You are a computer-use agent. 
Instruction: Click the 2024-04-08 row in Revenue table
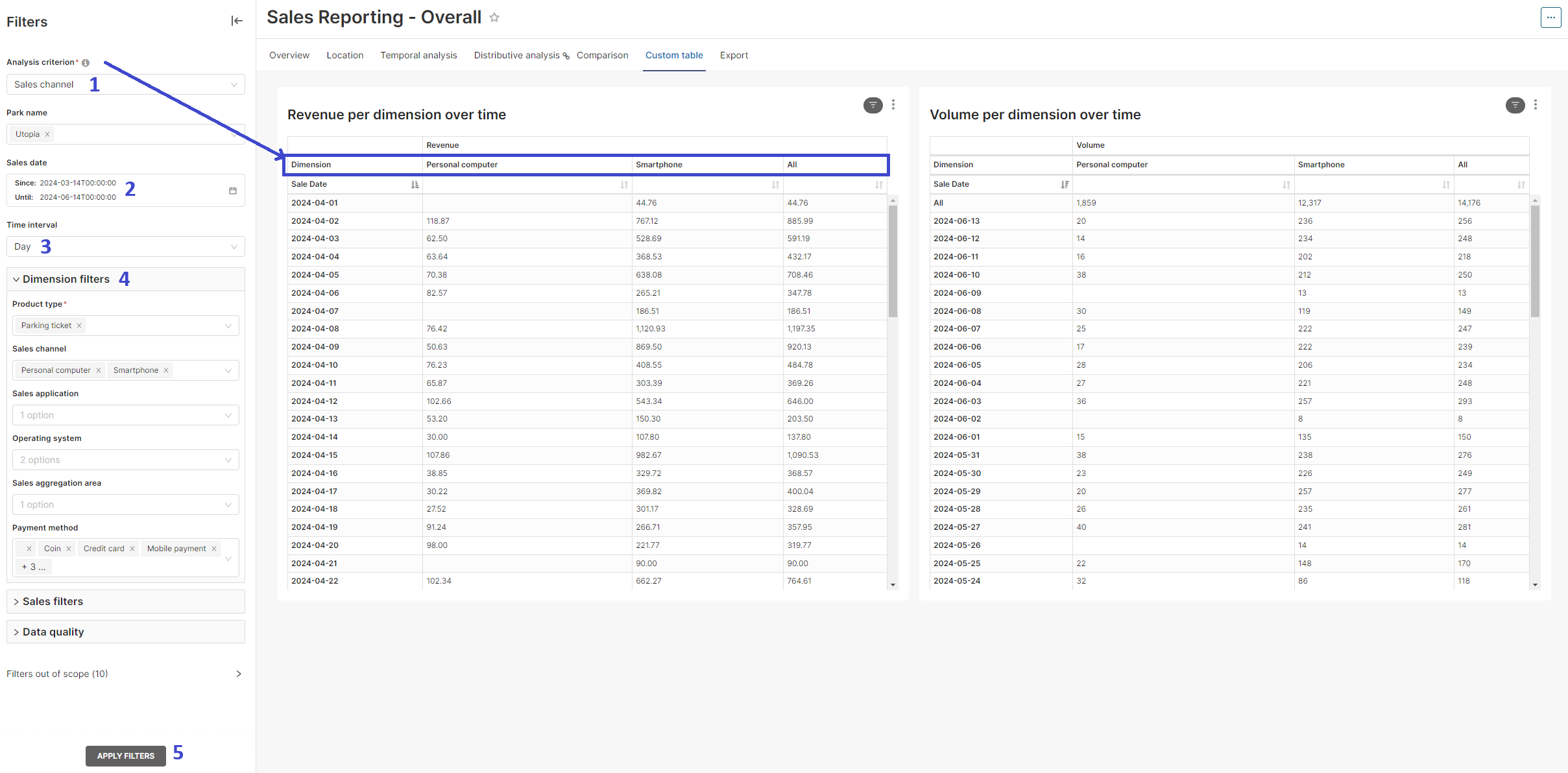(x=587, y=329)
